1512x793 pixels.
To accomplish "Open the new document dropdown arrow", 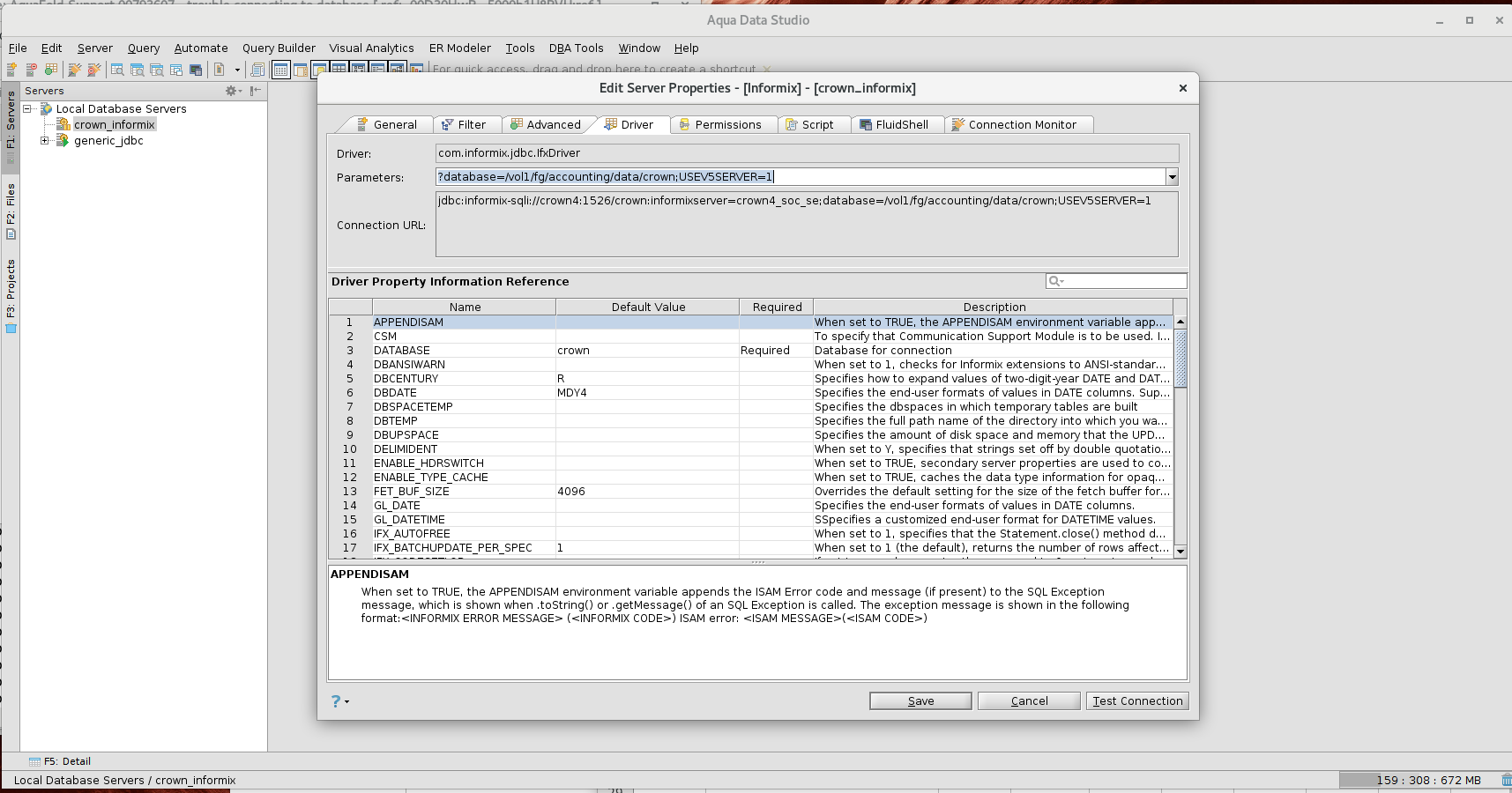I will [237, 70].
